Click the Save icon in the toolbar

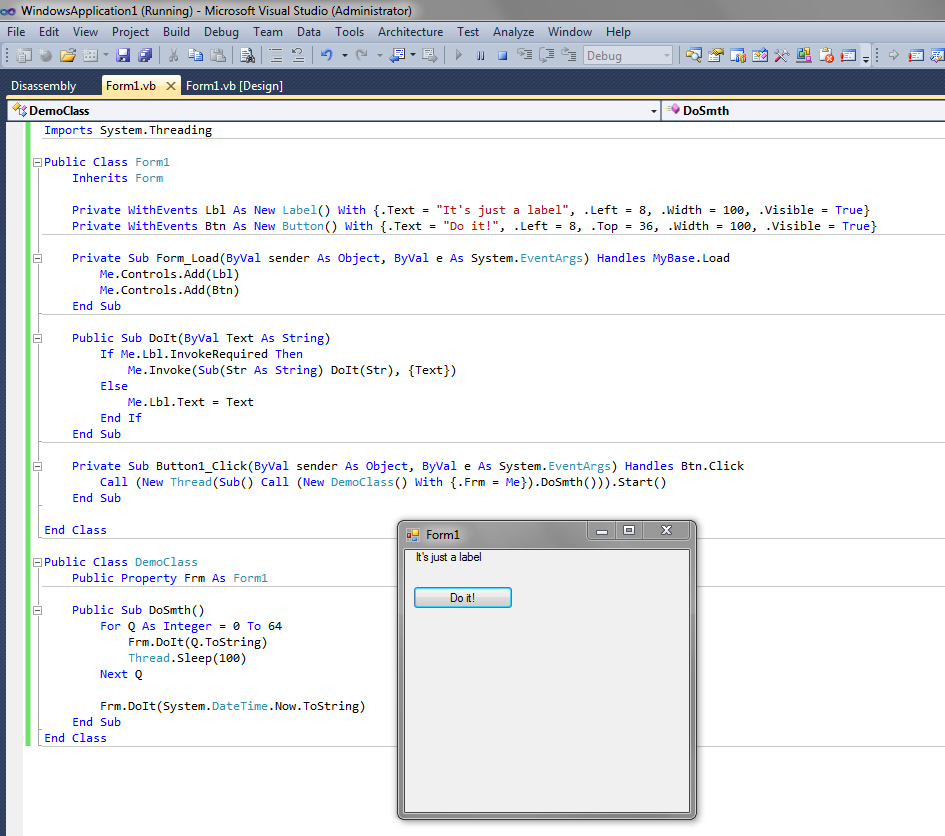124,56
